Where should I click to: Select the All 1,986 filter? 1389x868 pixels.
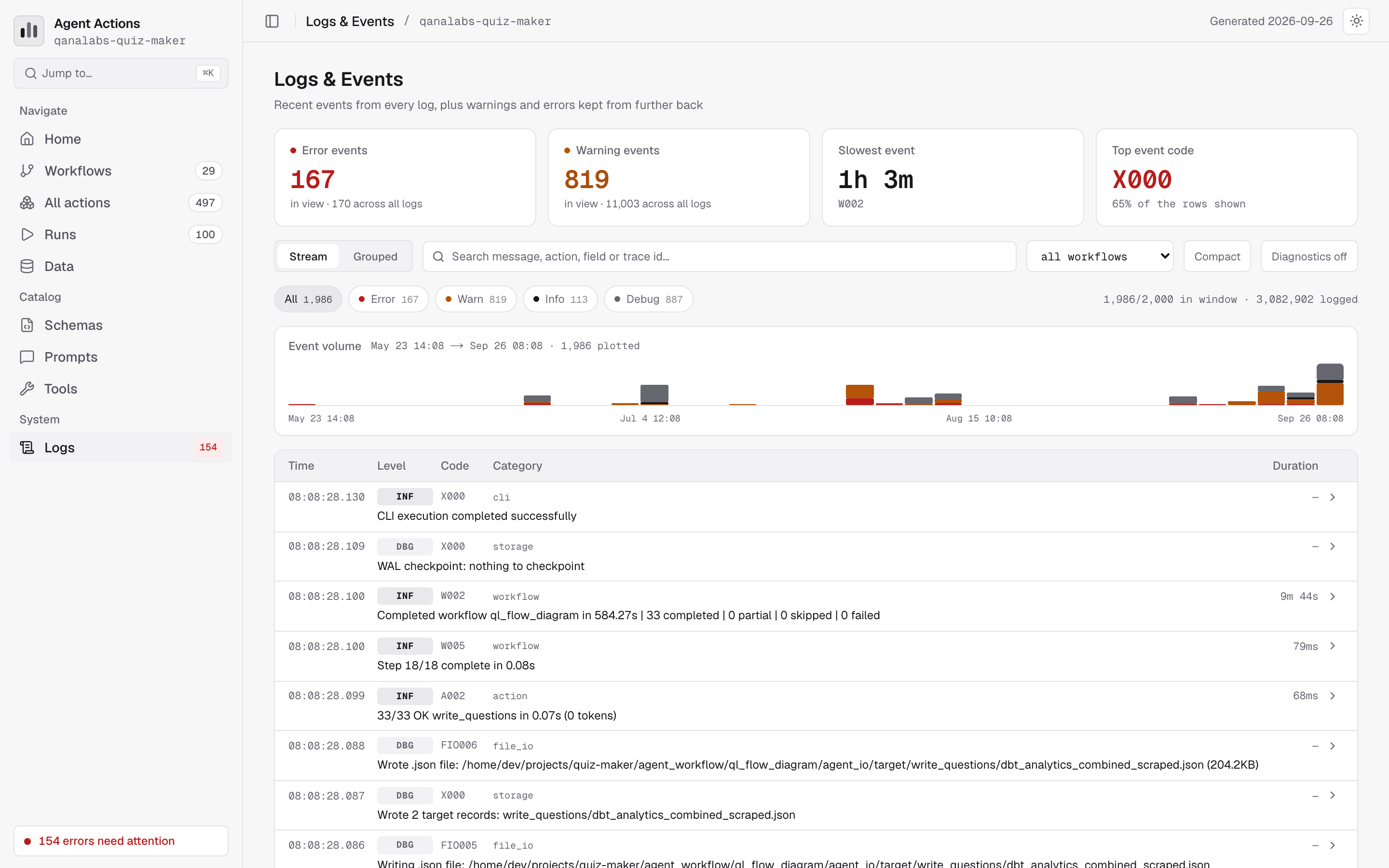click(x=308, y=299)
